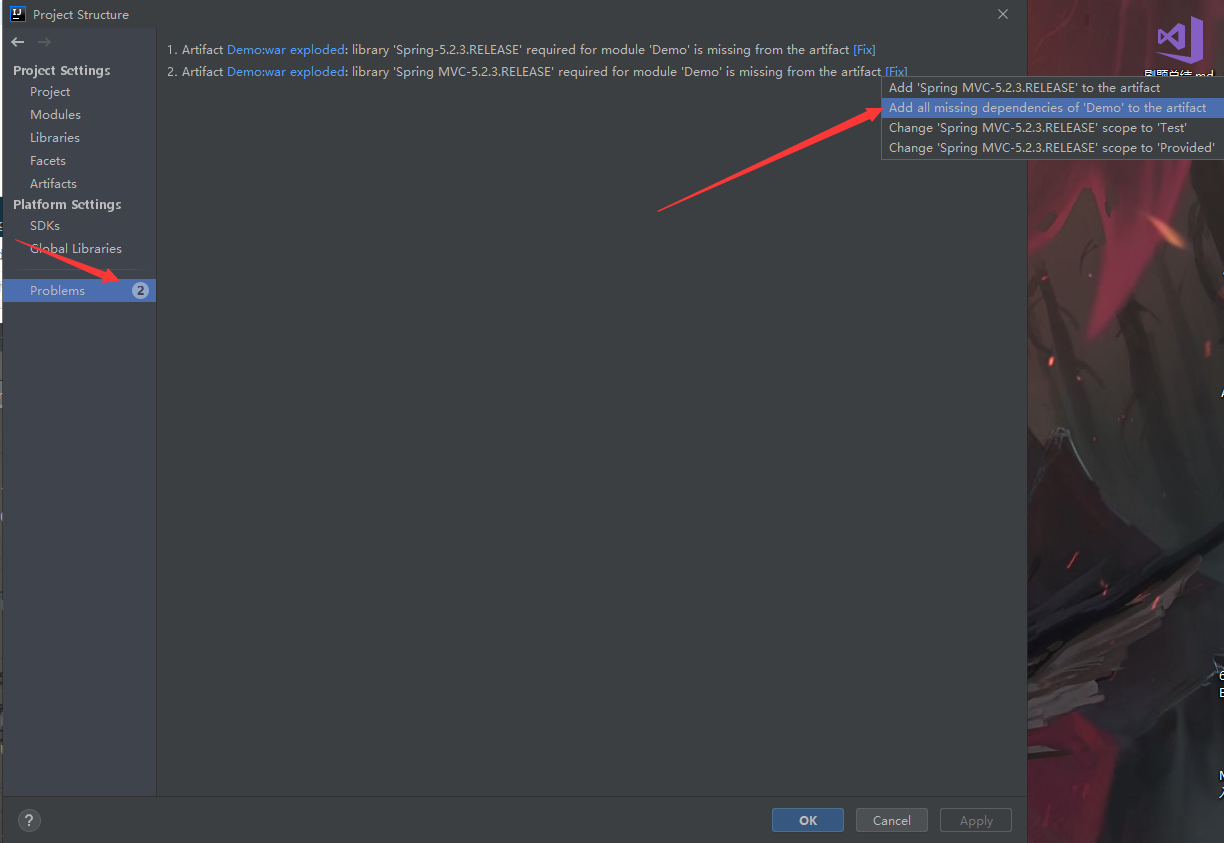Open Global Libraries settings
Viewport: 1224px width, 843px height.
(x=76, y=248)
